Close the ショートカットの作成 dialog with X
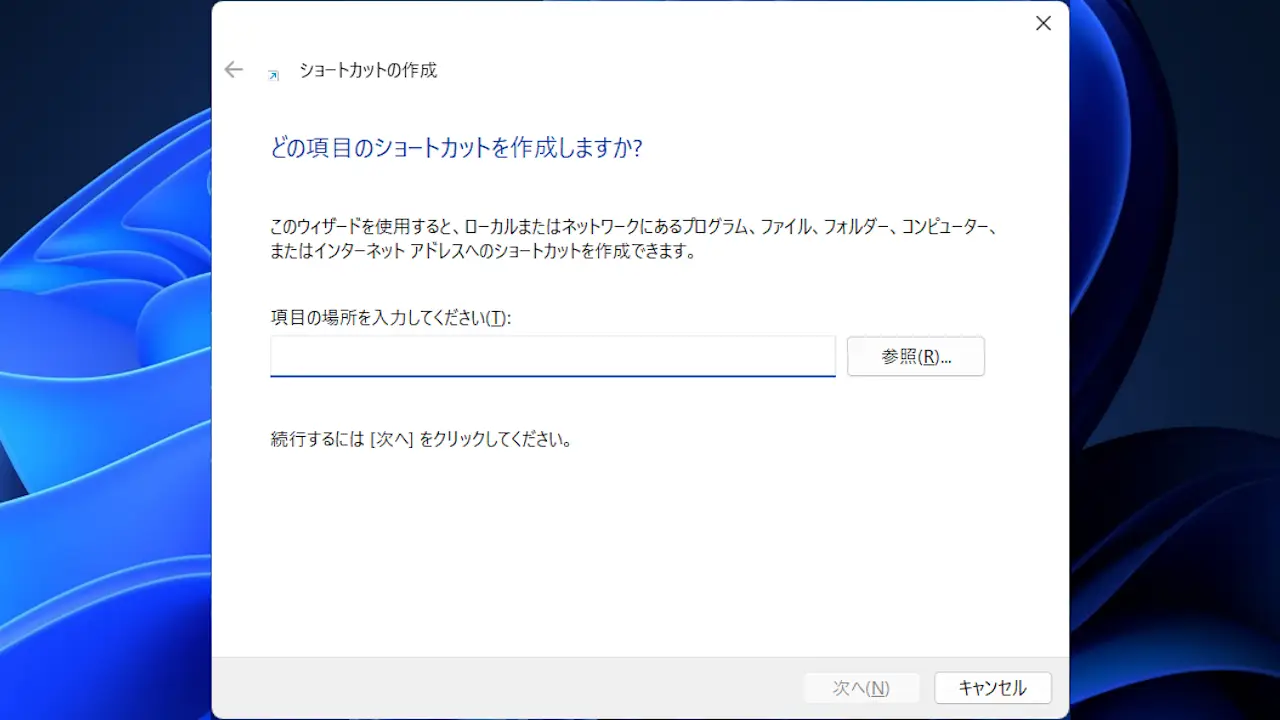The width and height of the screenshot is (1280, 720). pyautogui.click(x=1043, y=23)
